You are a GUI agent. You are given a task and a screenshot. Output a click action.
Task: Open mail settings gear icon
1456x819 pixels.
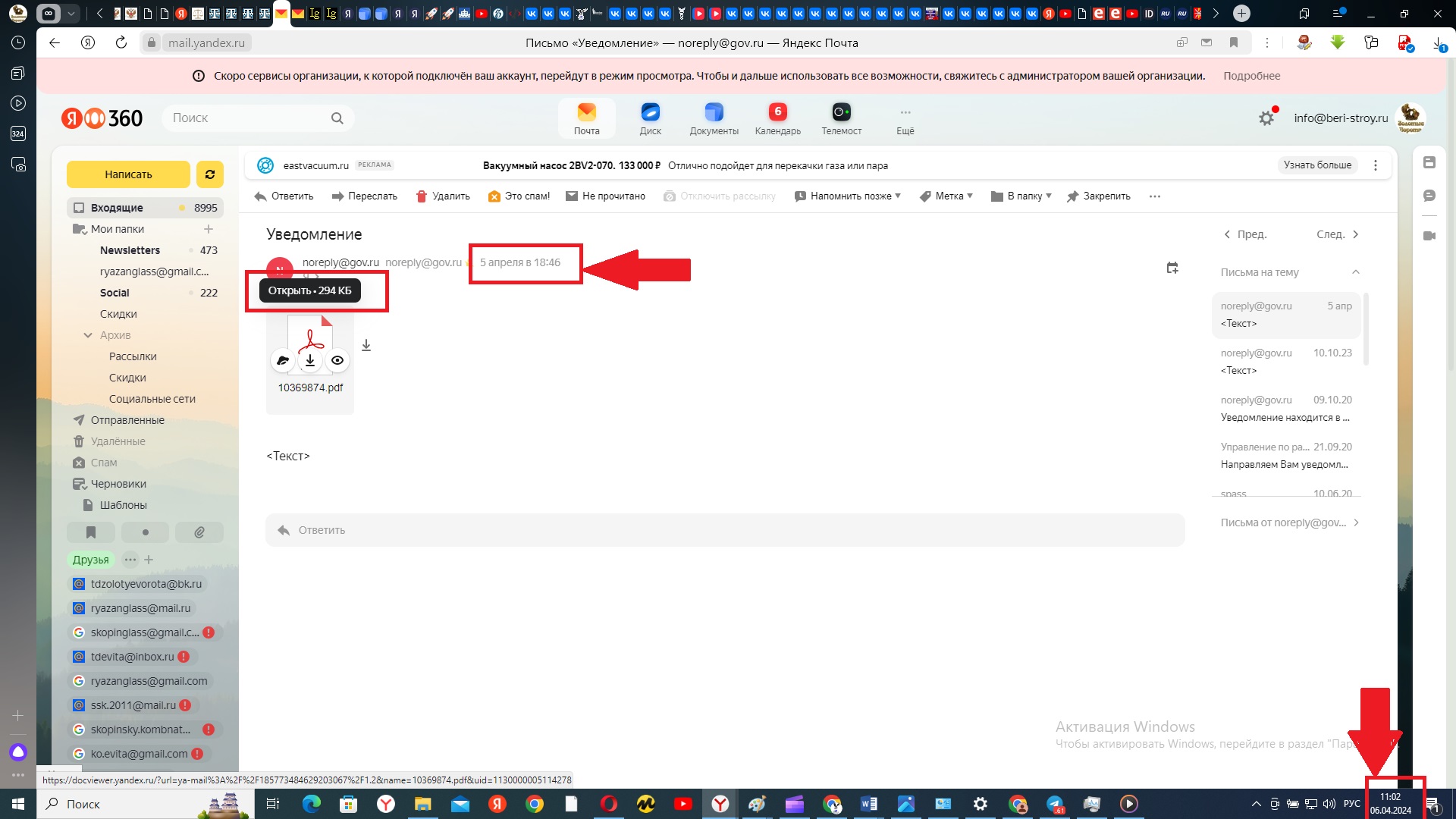pyautogui.click(x=1266, y=118)
